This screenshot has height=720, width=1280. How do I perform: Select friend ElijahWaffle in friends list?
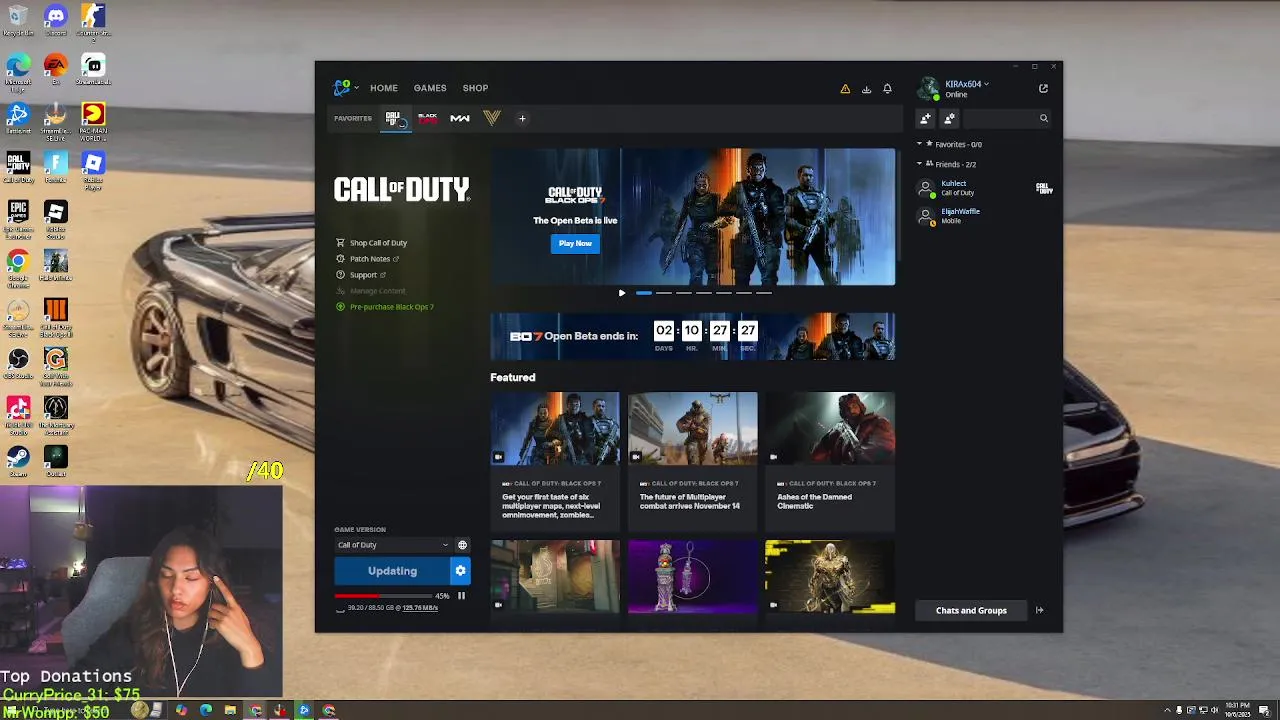coord(985,216)
